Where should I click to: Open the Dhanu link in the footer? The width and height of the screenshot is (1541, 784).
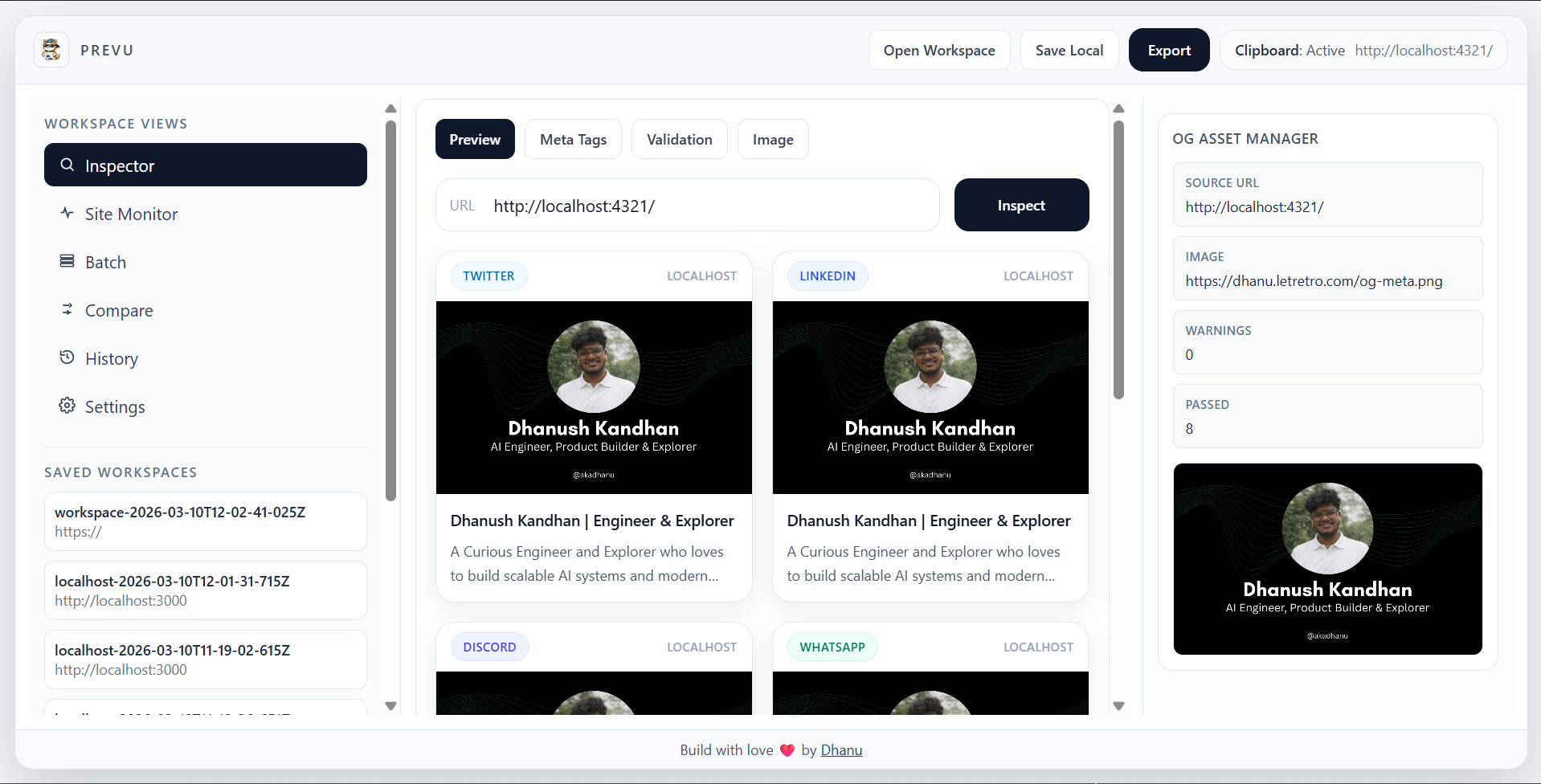(x=840, y=749)
